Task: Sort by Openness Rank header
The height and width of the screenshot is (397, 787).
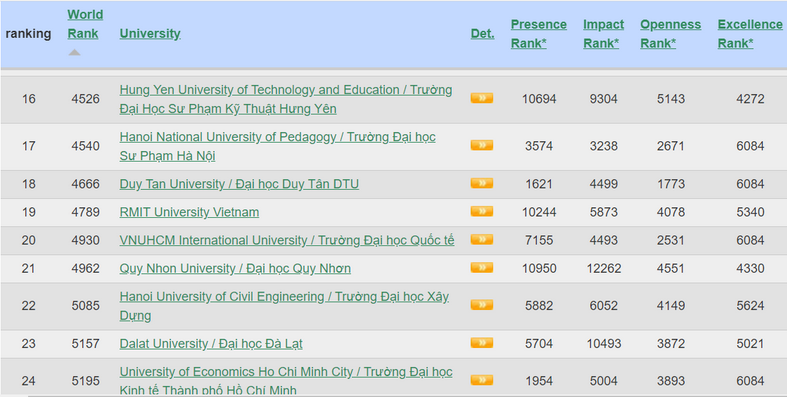Action: (x=671, y=34)
